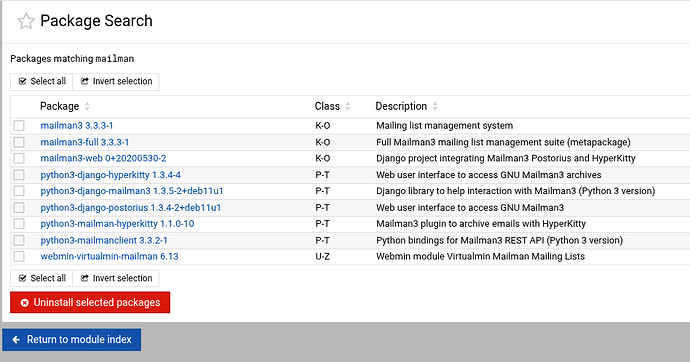This screenshot has width=690, height=362.
Task: Open python3-mailman-hyperkitty 1.1.0-10 package details
Action: point(117,224)
